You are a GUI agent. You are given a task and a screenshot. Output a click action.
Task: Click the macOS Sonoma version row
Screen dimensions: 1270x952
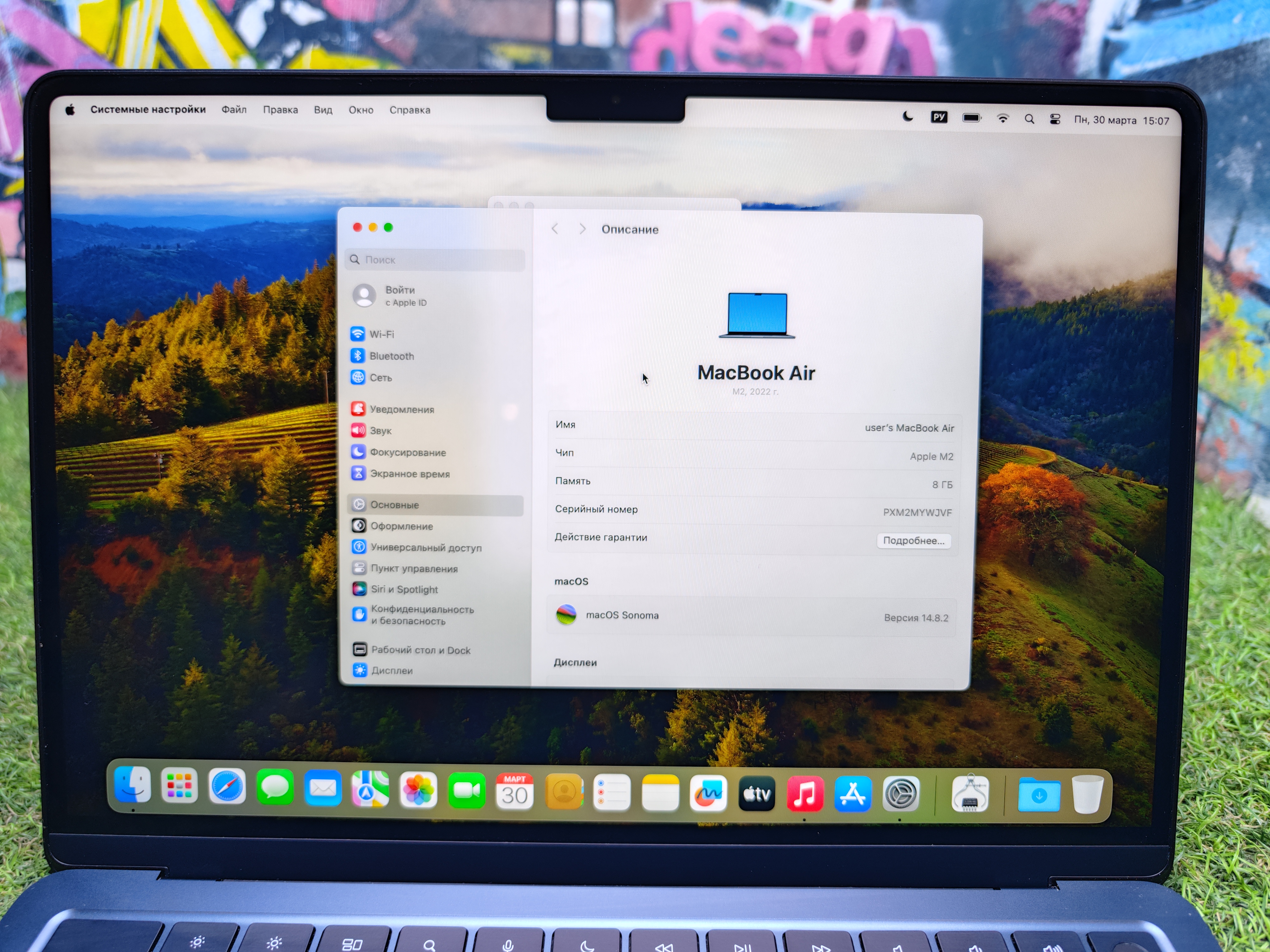(751, 616)
